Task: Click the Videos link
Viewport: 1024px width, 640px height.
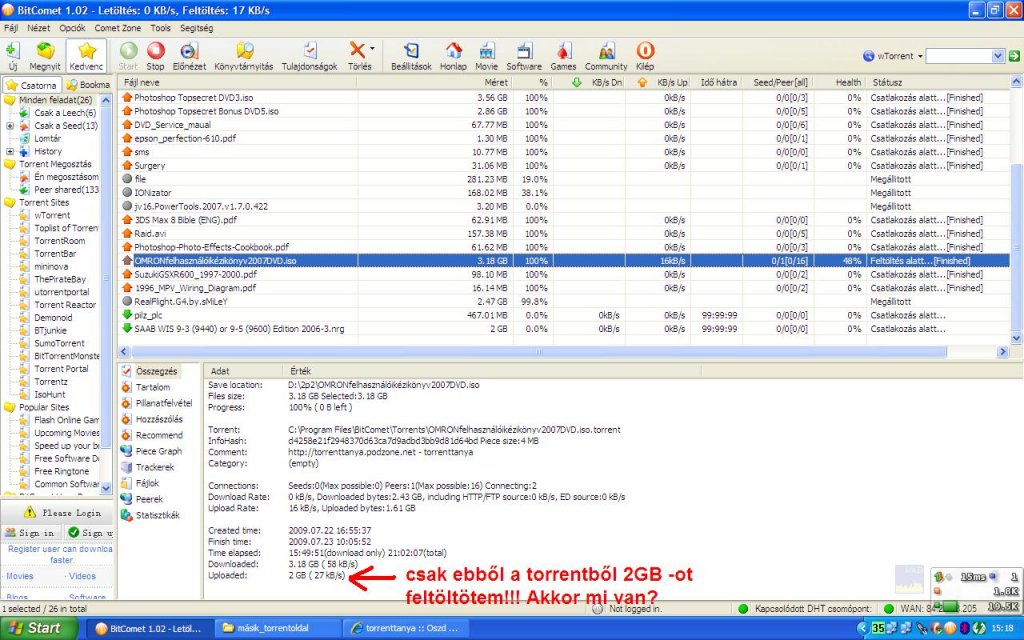Action: point(82,576)
